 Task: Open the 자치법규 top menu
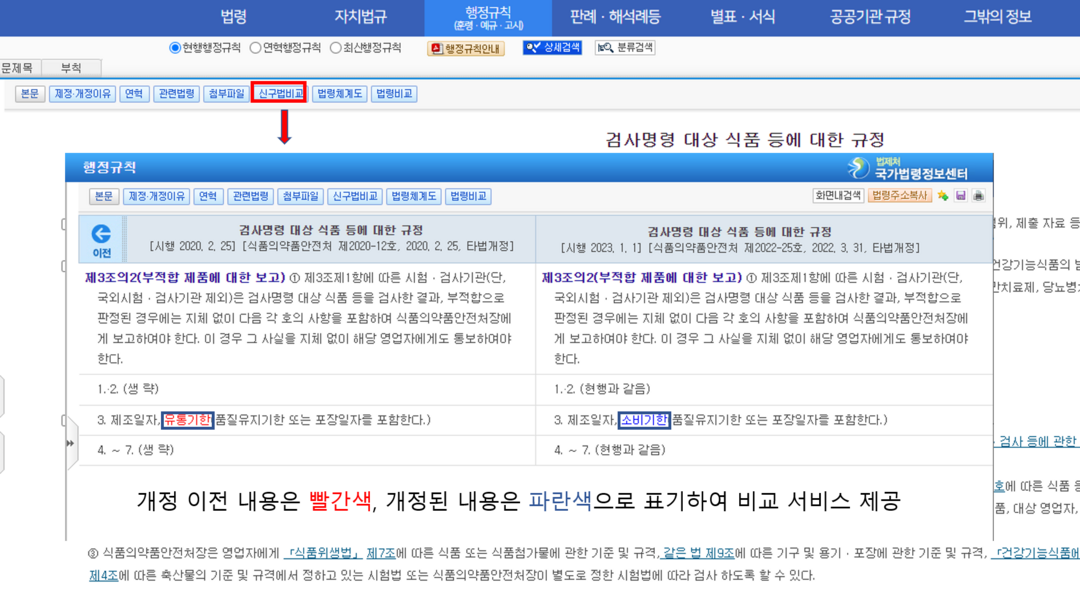[360, 17]
